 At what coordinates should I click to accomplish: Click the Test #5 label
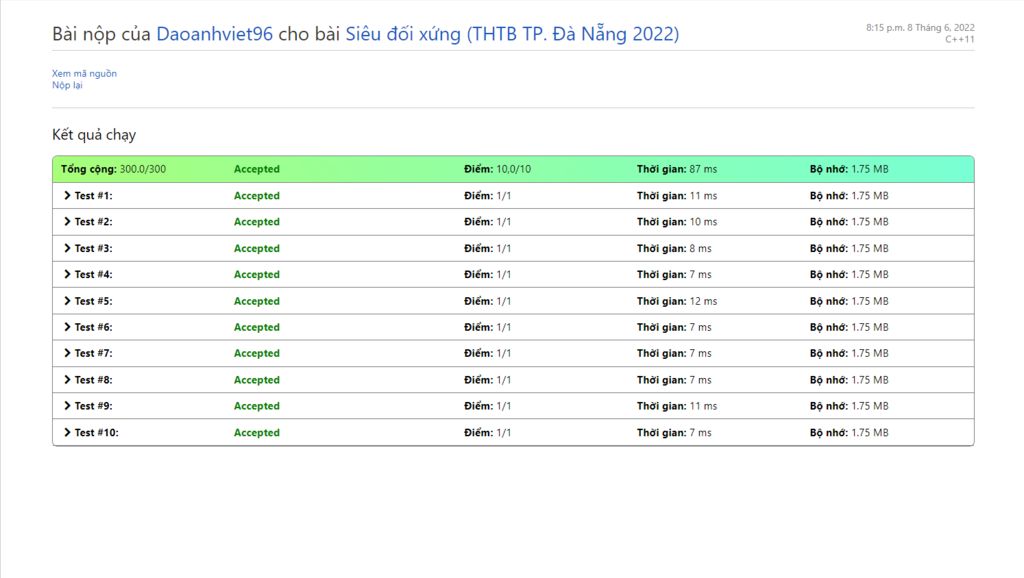[93, 301]
